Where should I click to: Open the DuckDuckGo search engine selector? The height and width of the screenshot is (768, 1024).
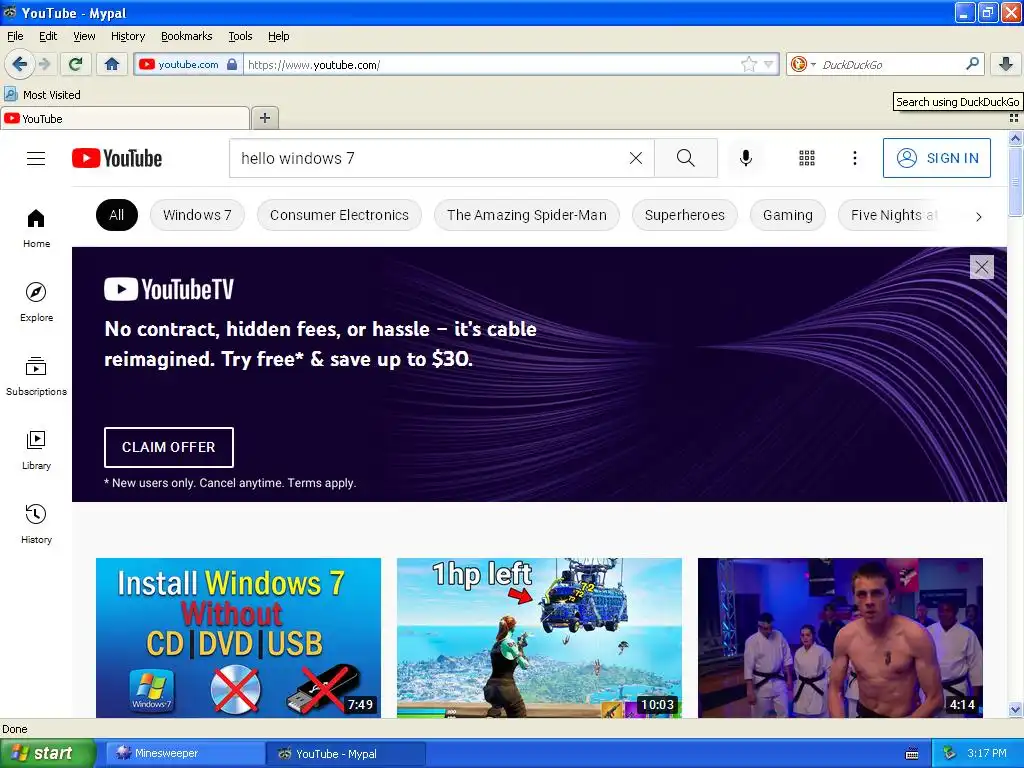coord(803,64)
